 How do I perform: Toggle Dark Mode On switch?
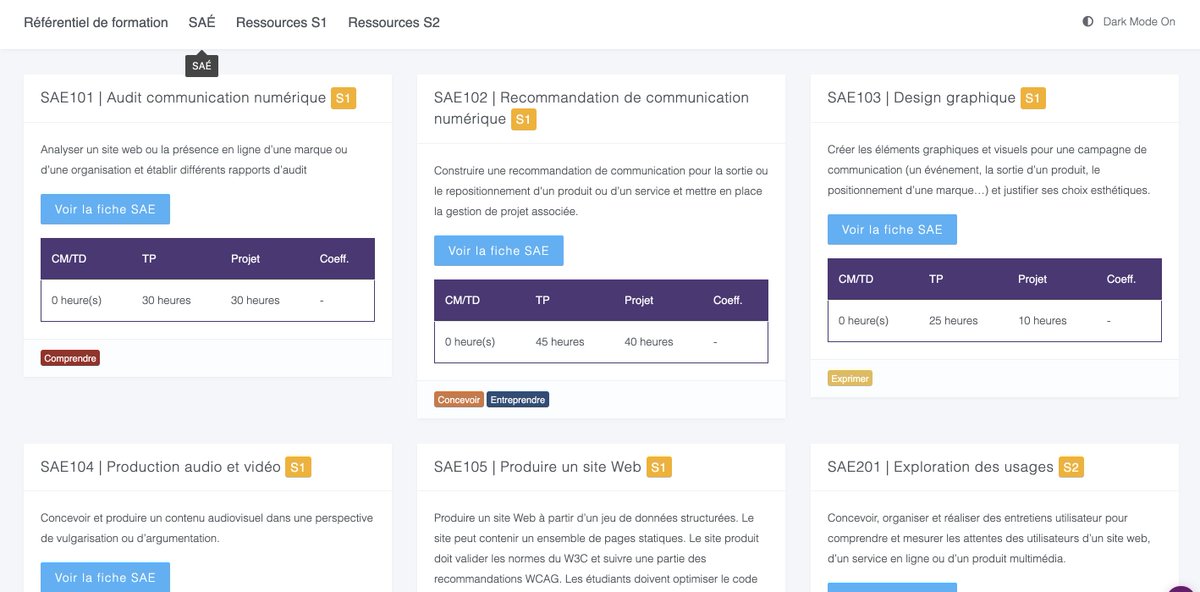[1129, 21]
